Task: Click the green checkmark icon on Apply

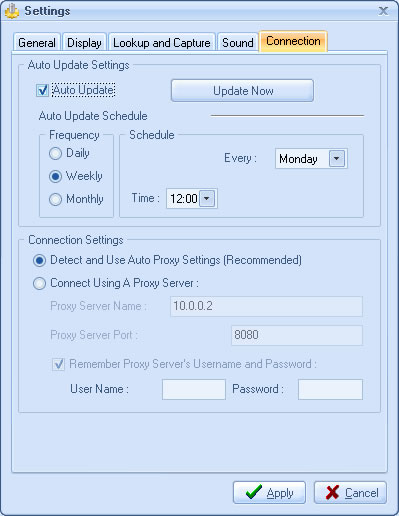Action: pos(253,492)
